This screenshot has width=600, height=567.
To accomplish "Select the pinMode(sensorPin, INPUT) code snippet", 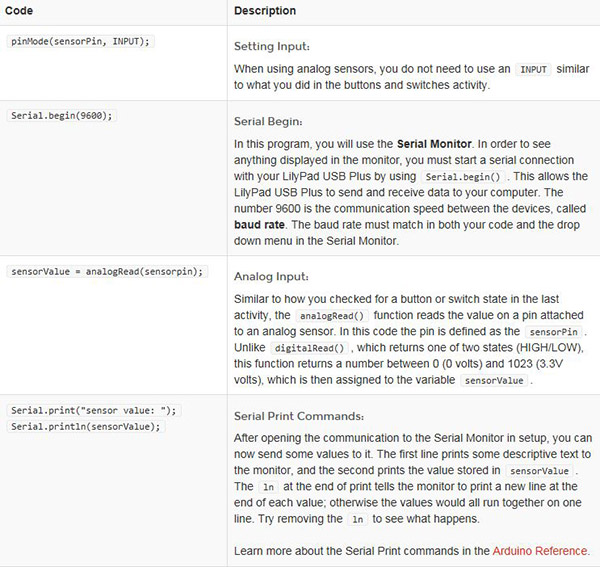I will pyautogui.click(x=81, y=40).
